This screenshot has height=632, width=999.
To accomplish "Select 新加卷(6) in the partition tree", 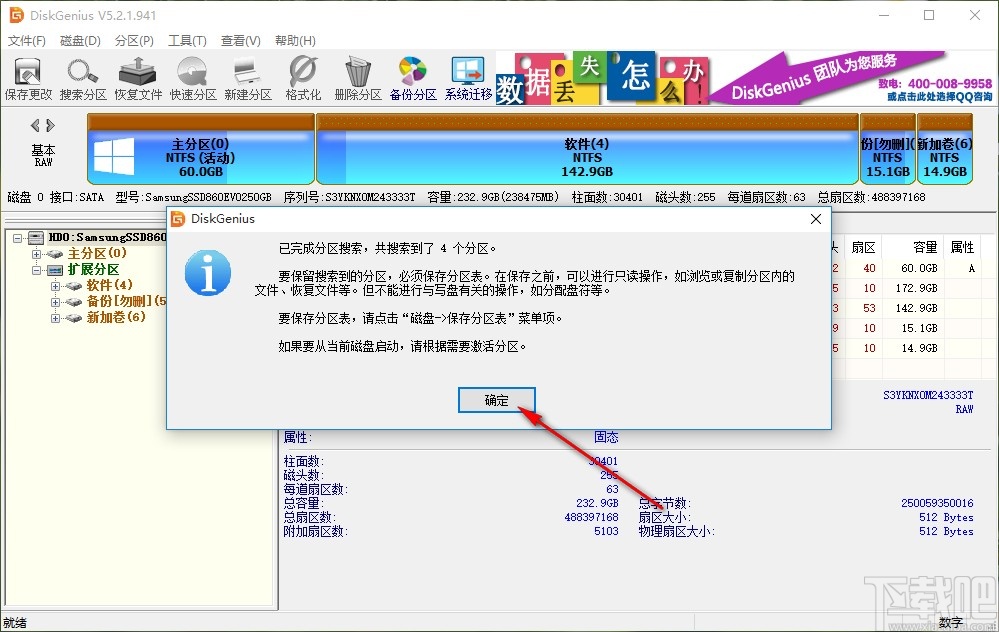I will click(116, 317).
